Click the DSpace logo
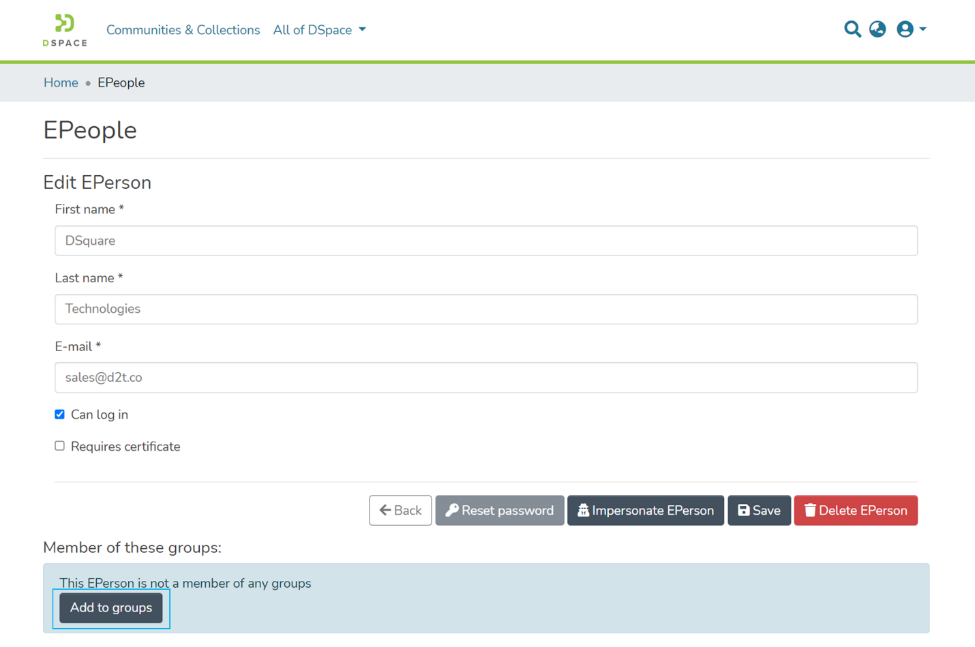Screen dimensions: 975x647 pyautogui.click(x=64, y=29)
